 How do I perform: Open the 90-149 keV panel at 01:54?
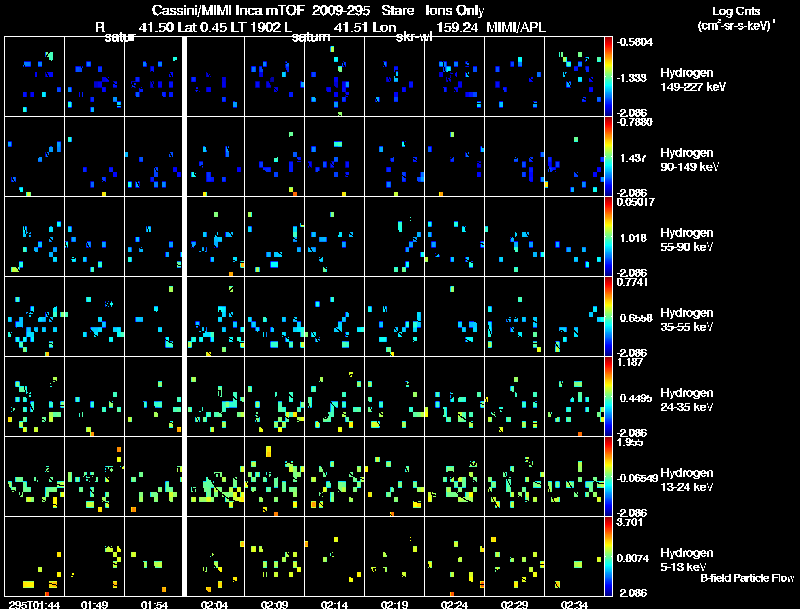[154, 156]
